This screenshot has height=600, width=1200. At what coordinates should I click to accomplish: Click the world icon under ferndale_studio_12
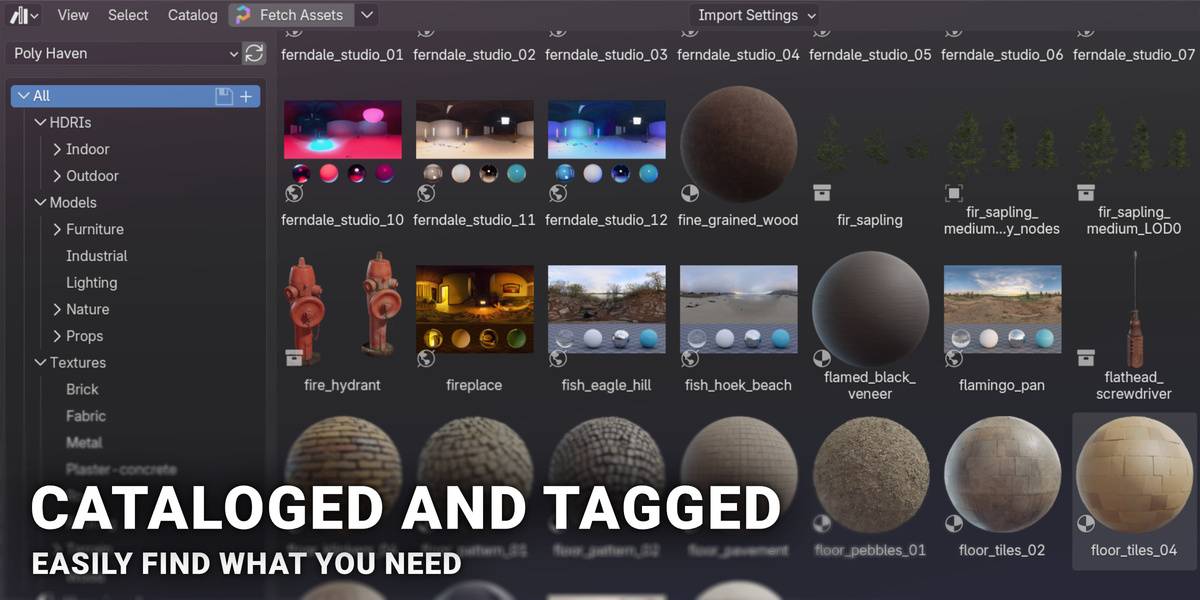pyautogui.click(x=558, y=193)
